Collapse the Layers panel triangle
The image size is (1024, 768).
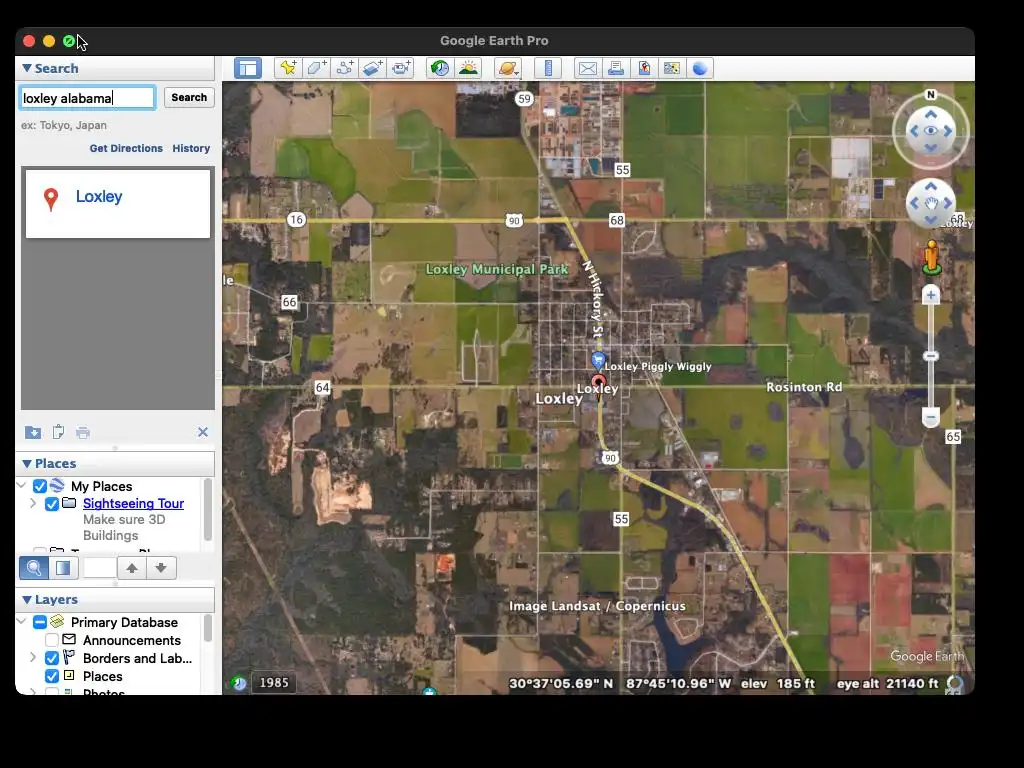click(x=27, y=600)
